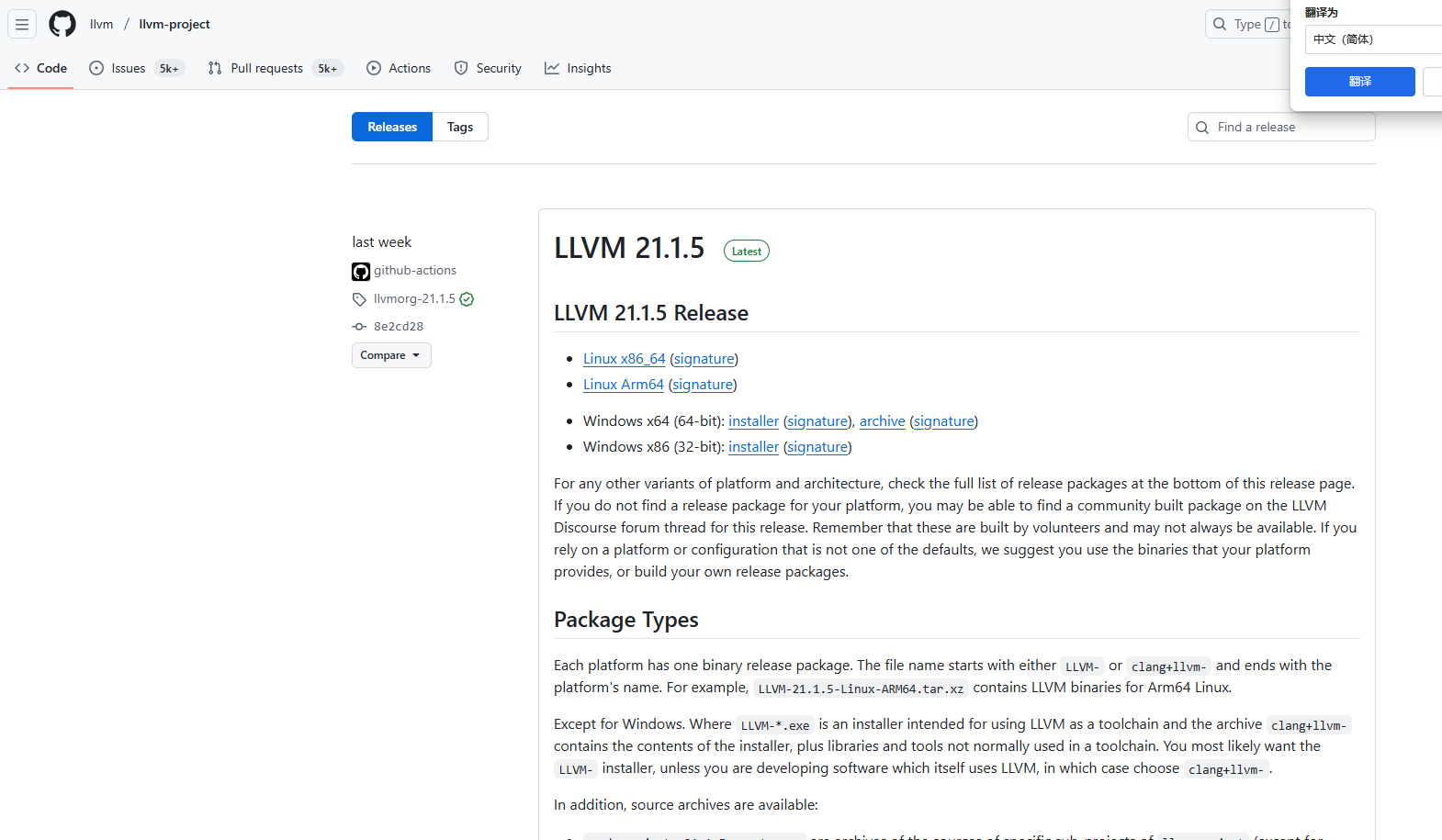The width and height of the screenshot is (1442, 840).
Task: Open the Windows x64 archive signature
Action: pos(944,421)
